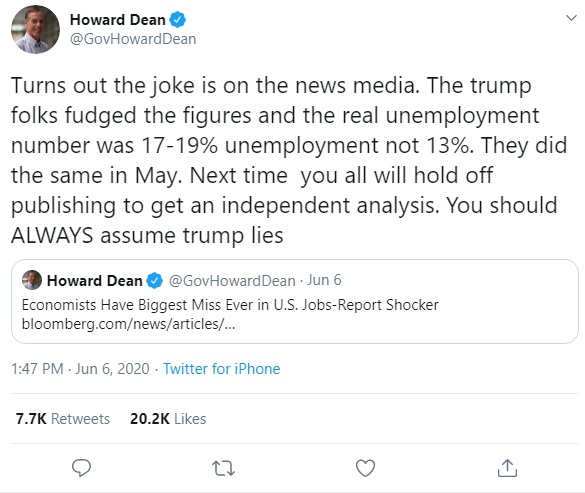Image resolution: width=585 pixels, height=493 pixels.
Task: Click the small avatar in quoted tweet
Action: tap(32, 280)
